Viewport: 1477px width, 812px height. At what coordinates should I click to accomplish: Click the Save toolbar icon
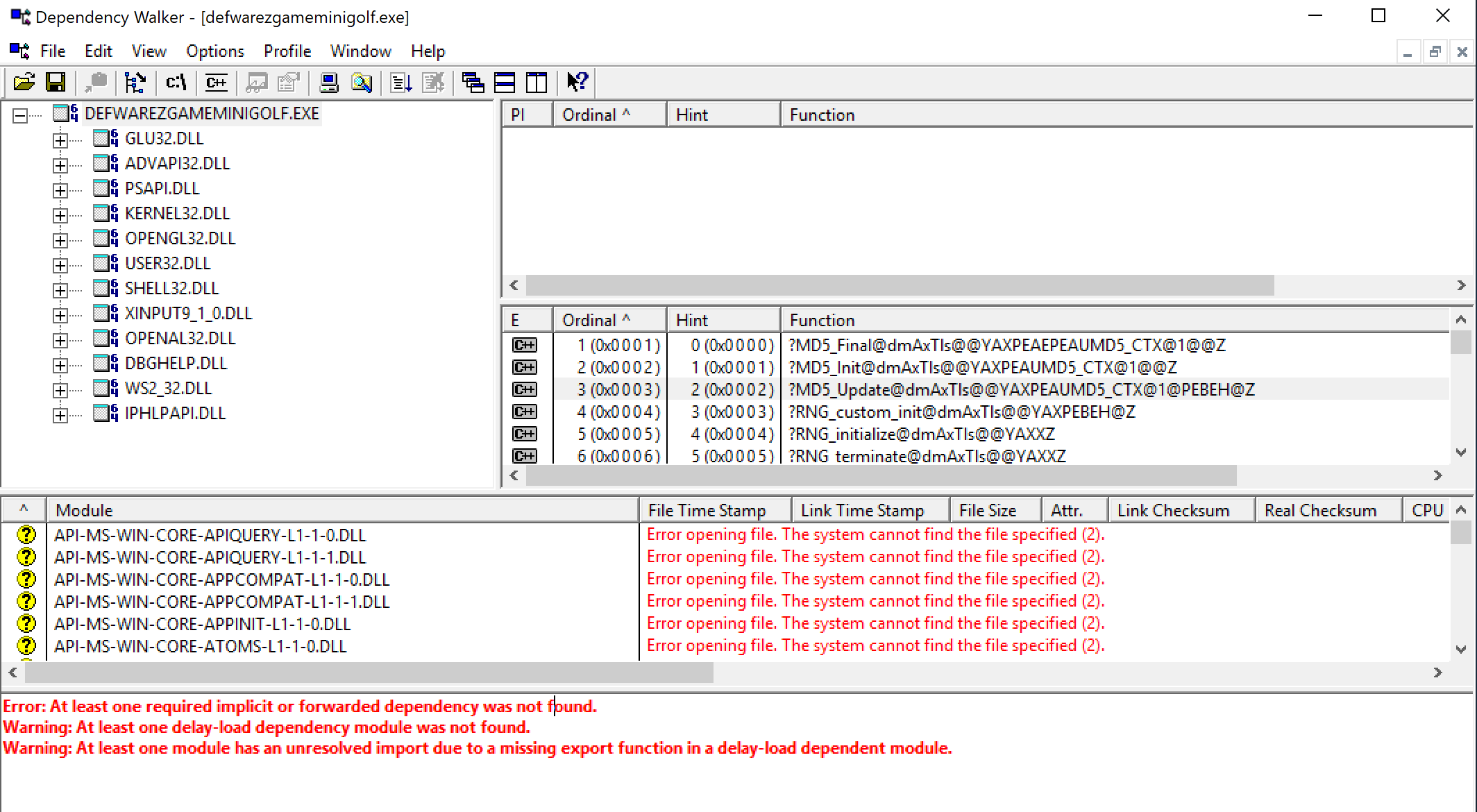tap(57, 83)
